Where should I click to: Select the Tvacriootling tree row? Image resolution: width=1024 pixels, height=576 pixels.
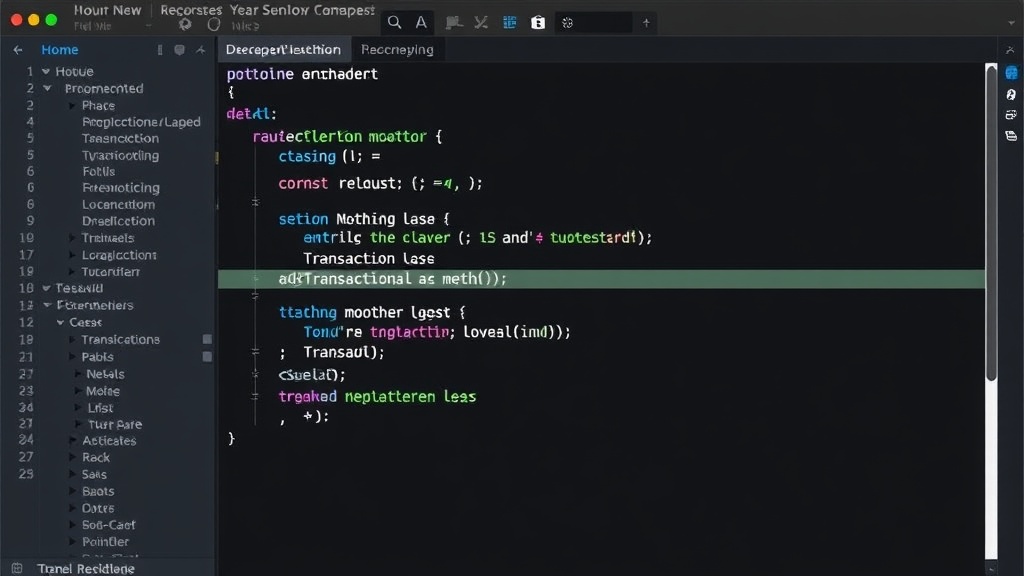[120, 155]
